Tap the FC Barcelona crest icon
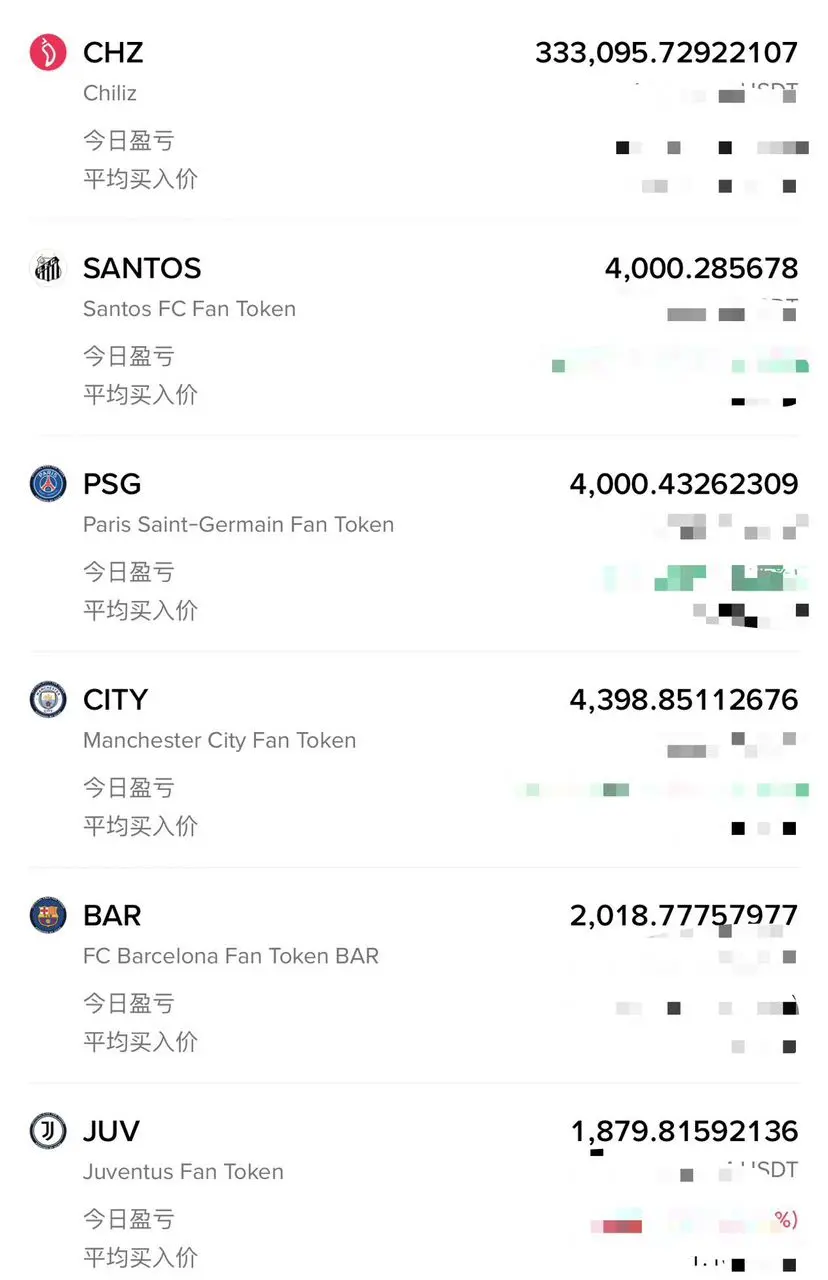This screenshot has height=1280, width=828. coord(48,915)
